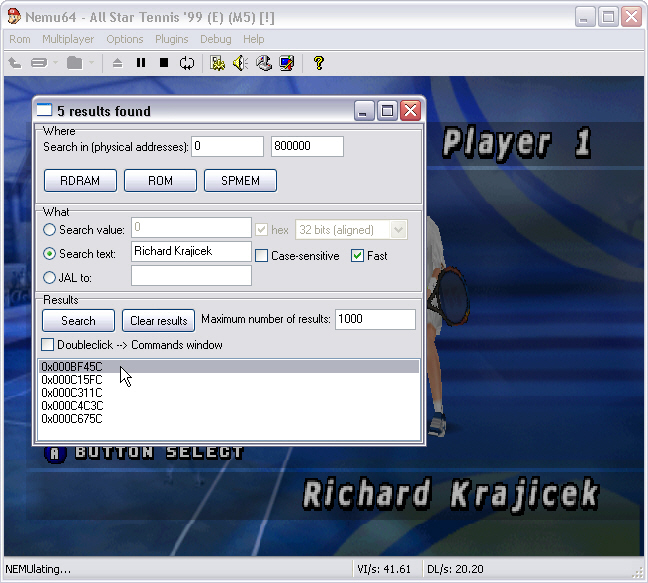This screenshot has height=583, width=648.
Task: Select result 0x000C4C3C
Action: tap(229, 406)
